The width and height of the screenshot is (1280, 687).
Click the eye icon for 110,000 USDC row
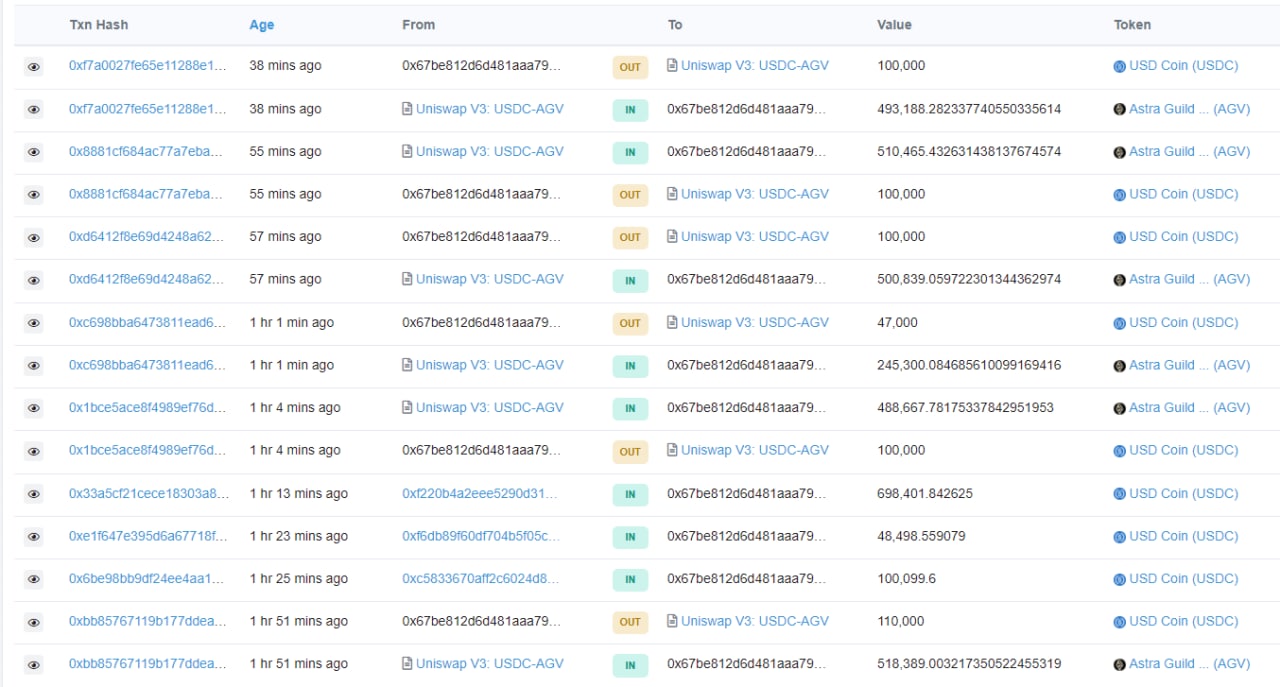coord(34,622)
